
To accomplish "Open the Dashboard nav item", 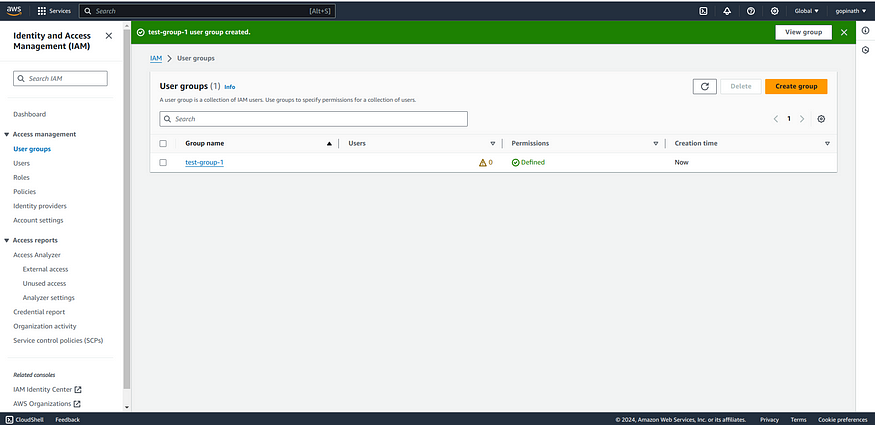I will click(x=30, y=114).
